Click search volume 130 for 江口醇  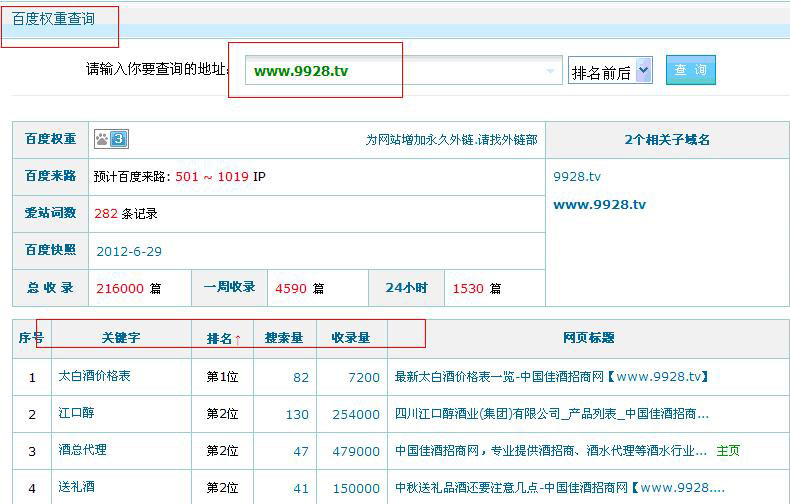tap(297, 415)
